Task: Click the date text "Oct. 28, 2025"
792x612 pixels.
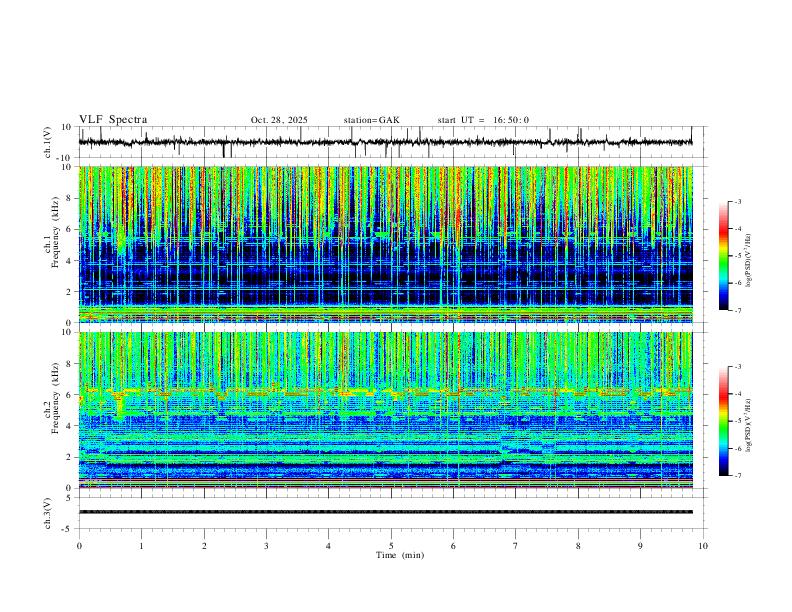Action: (x=279, y=120)
